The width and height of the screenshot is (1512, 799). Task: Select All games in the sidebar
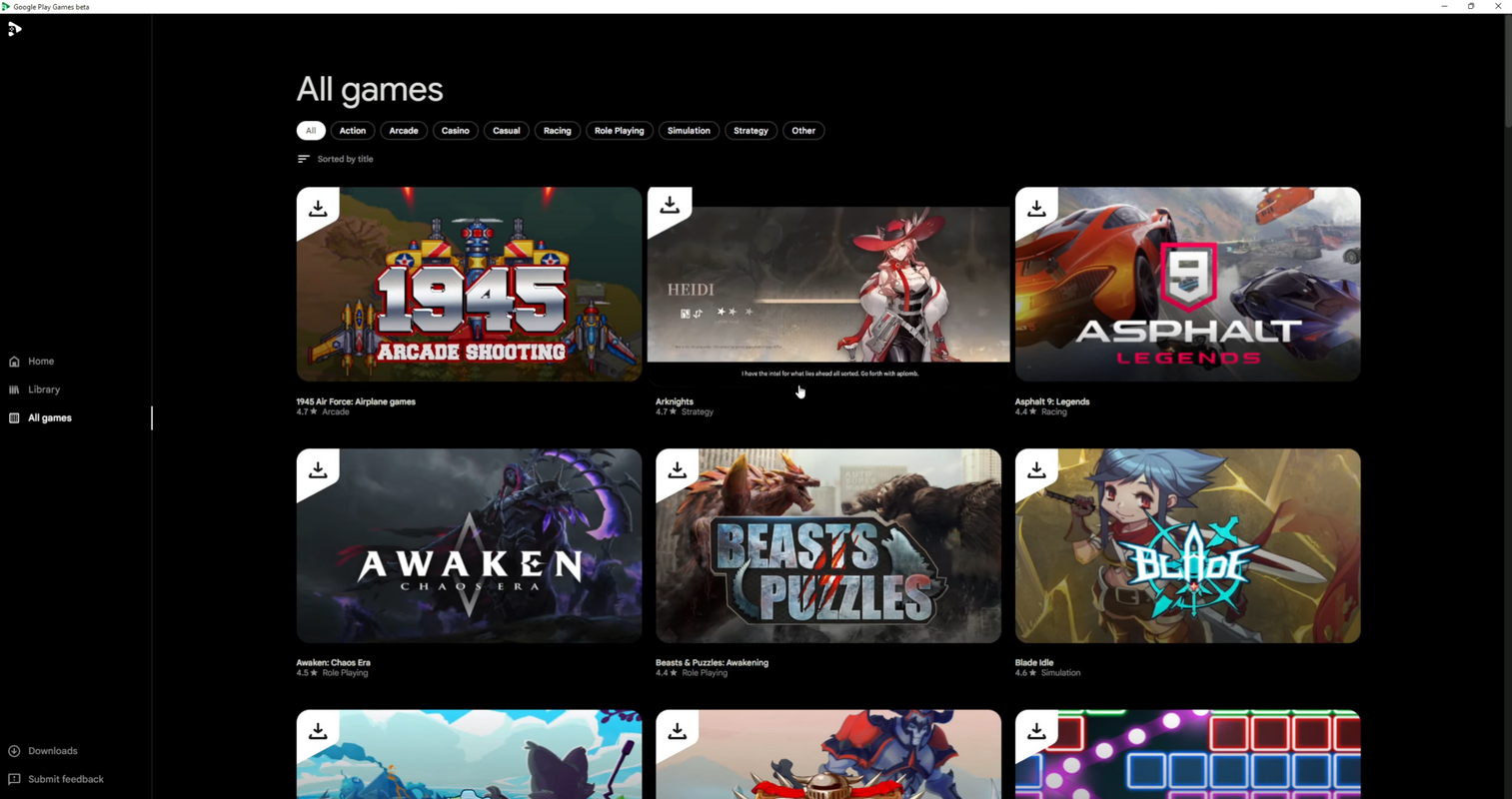[50, 417]
